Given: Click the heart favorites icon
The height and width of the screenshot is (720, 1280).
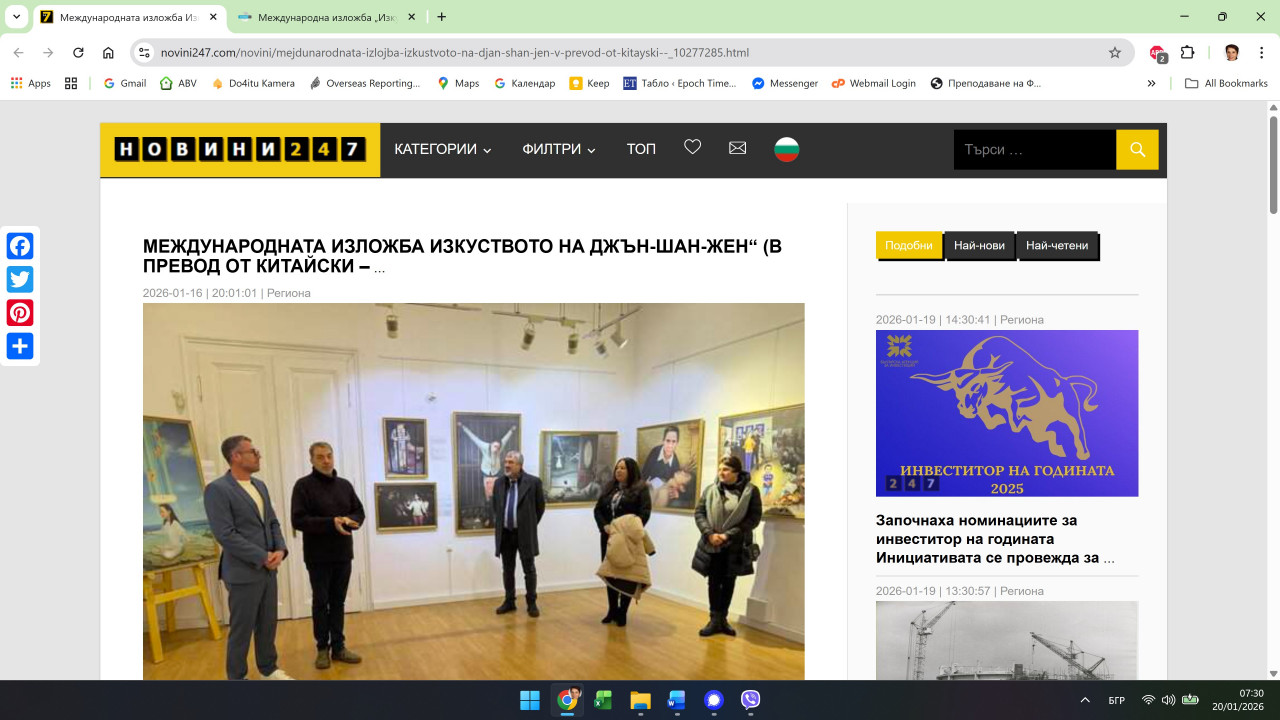Looking at the screenshot, I should click(692, 148).
